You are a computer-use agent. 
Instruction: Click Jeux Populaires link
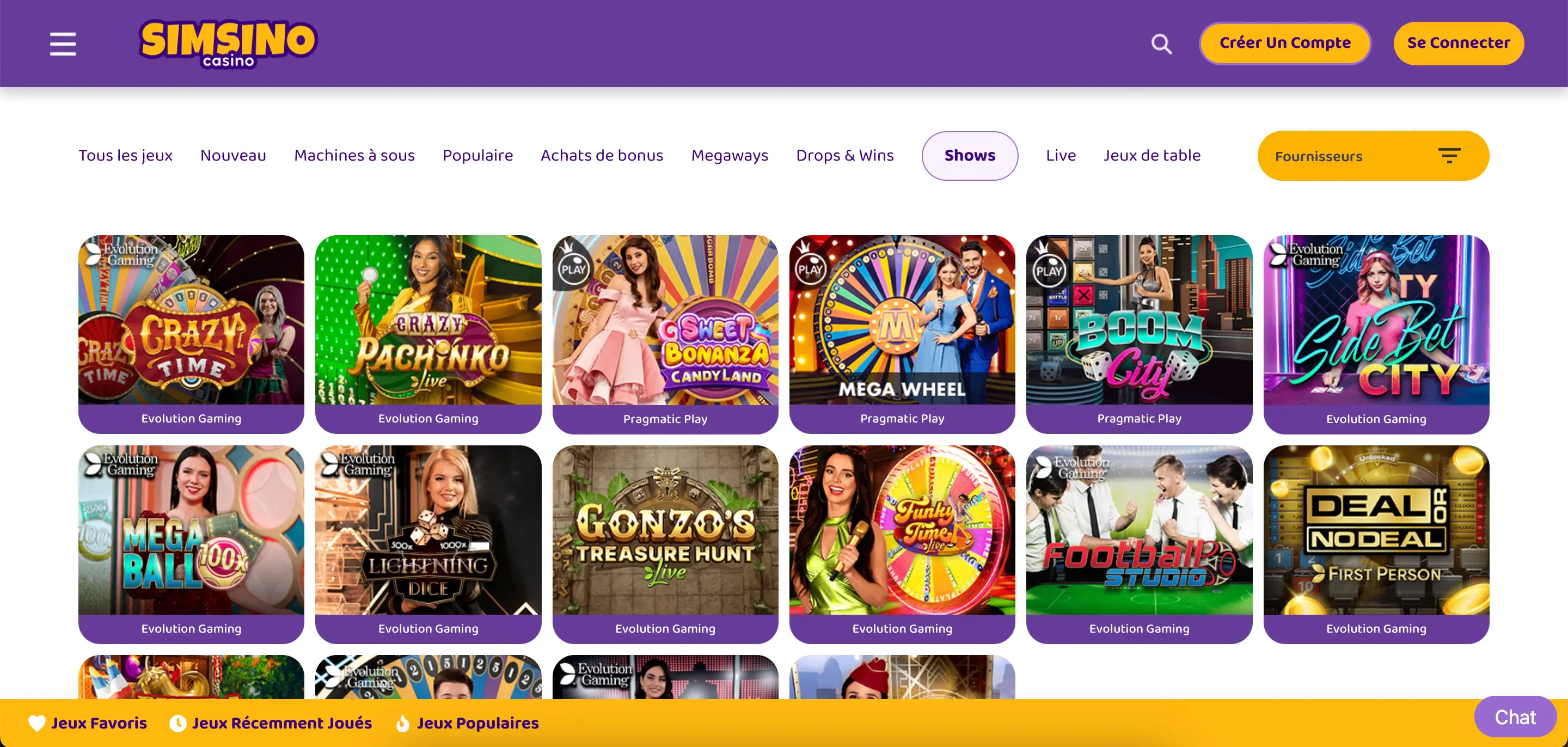pos(478,723)
